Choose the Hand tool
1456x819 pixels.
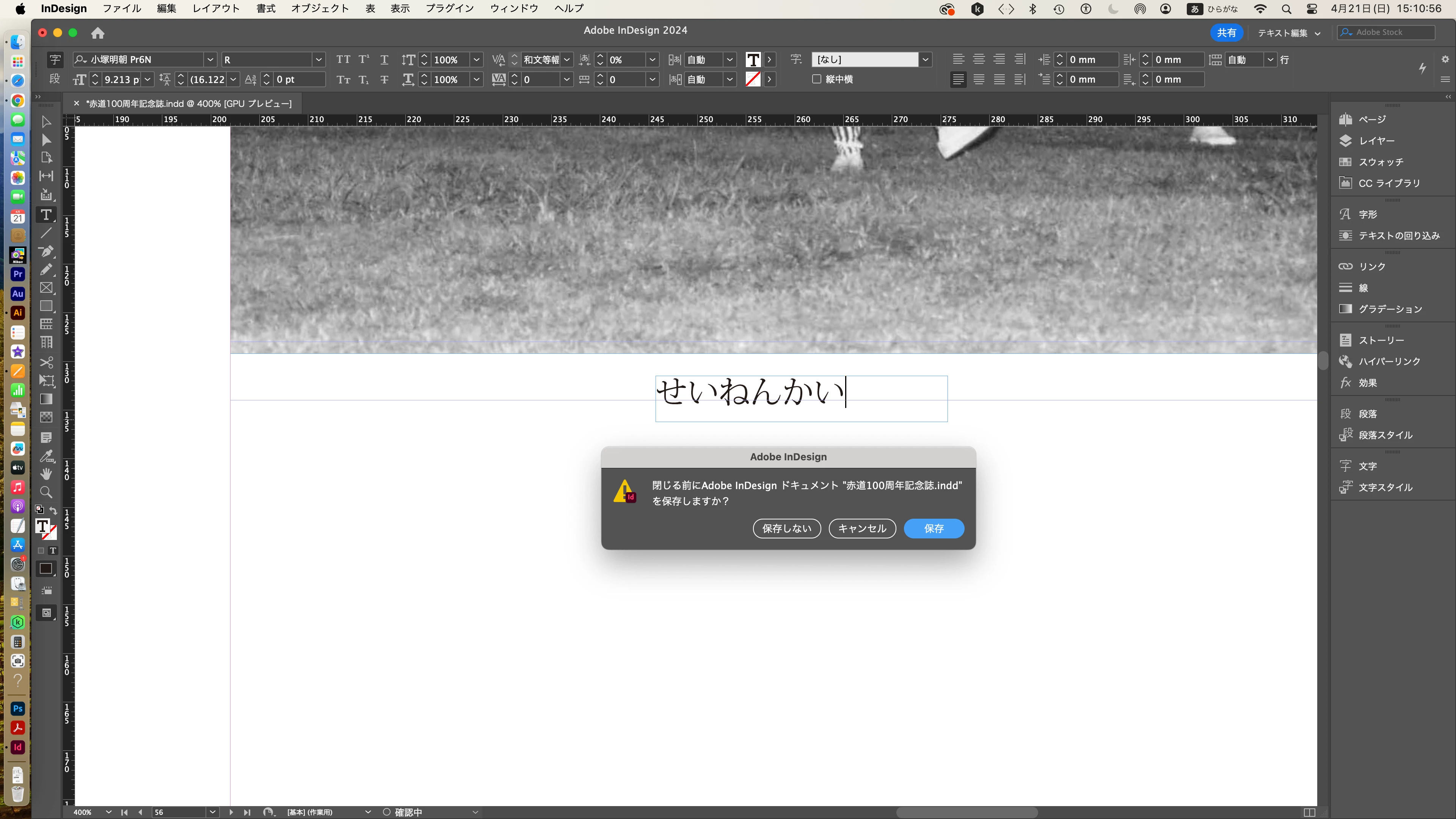point(46,474)
